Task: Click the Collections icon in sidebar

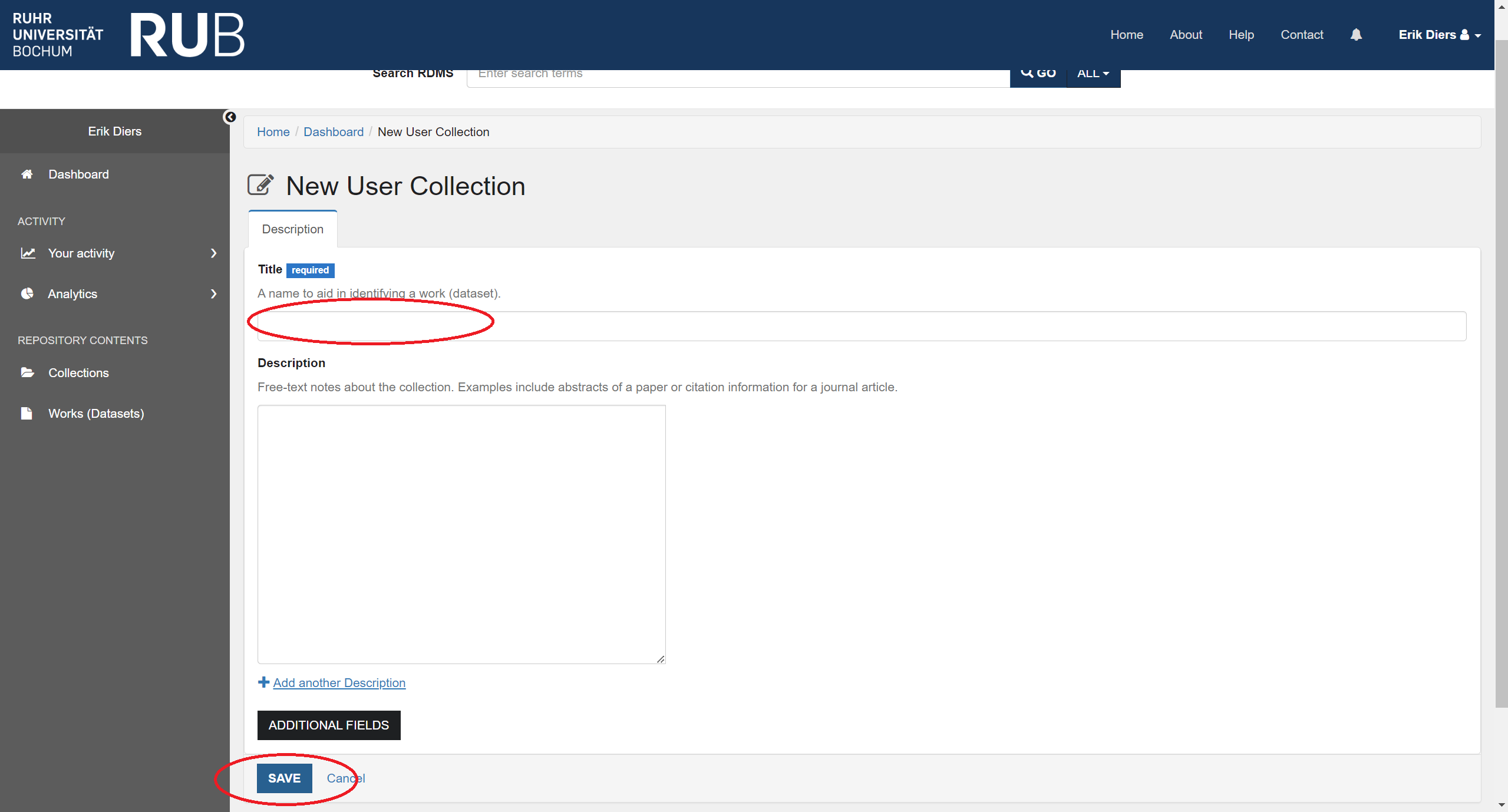Action: click(28, 372)
